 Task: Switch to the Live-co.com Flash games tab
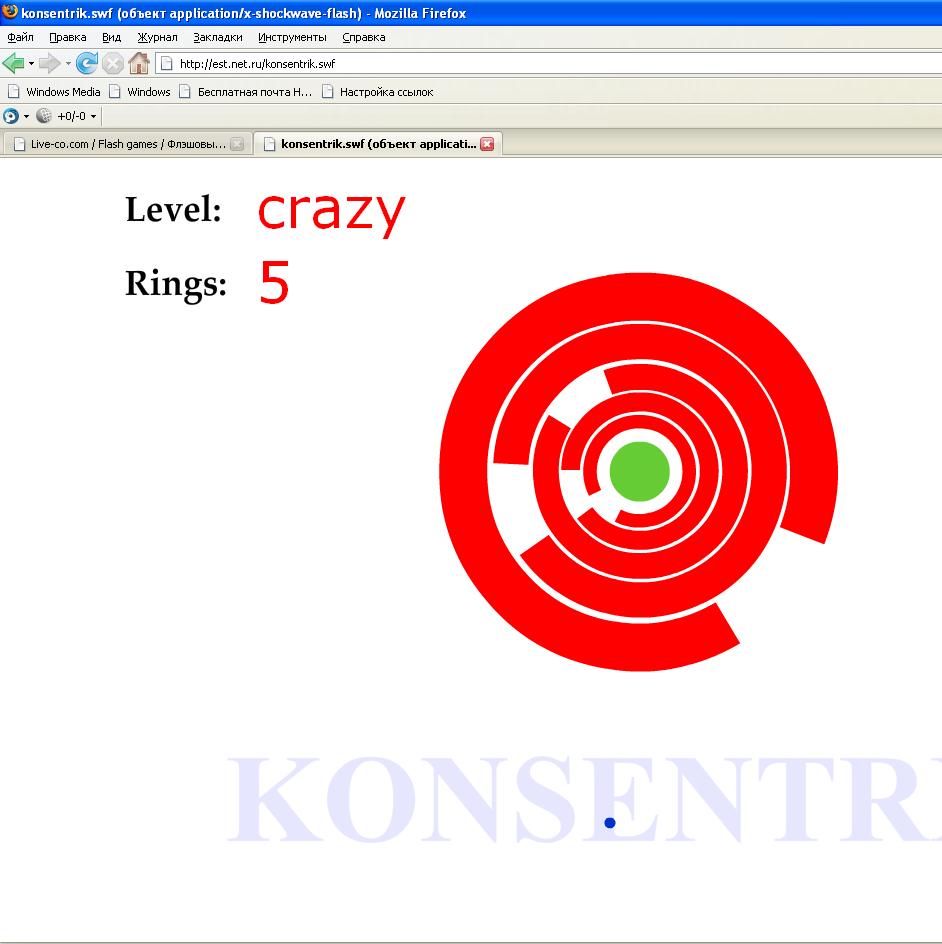point(120,144)
